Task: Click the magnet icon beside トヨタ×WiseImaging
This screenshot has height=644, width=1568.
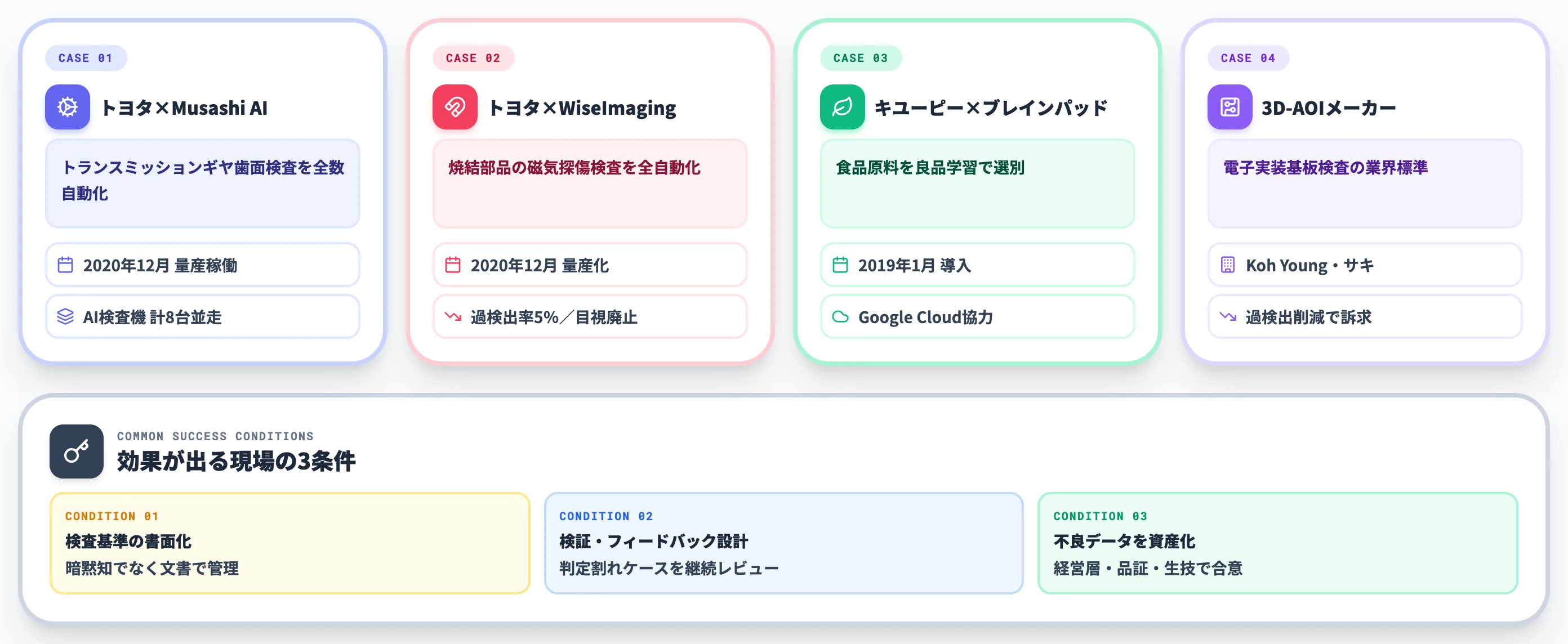Action: point(455,107)
